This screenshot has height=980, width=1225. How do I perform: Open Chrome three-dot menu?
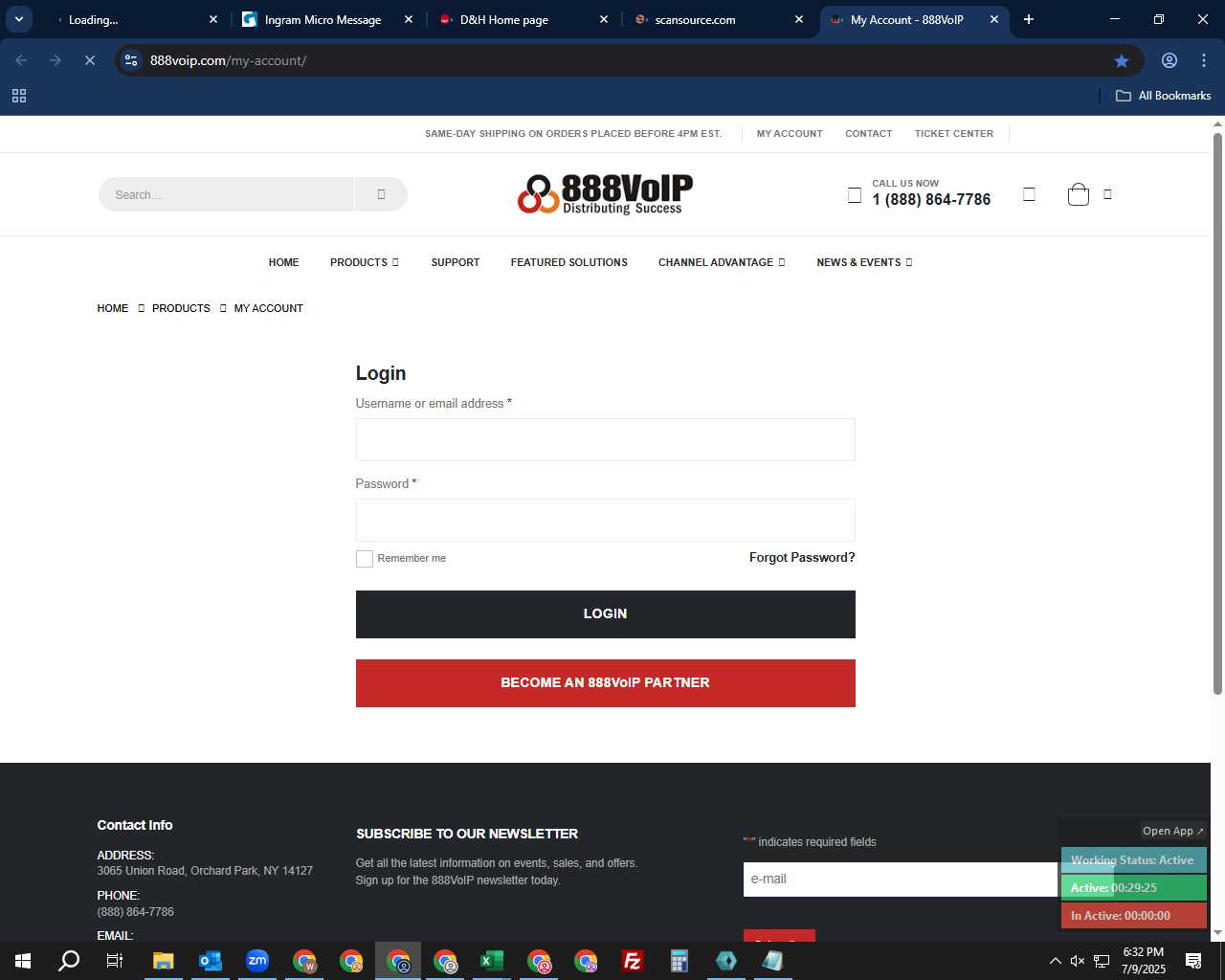[1204, 60]
